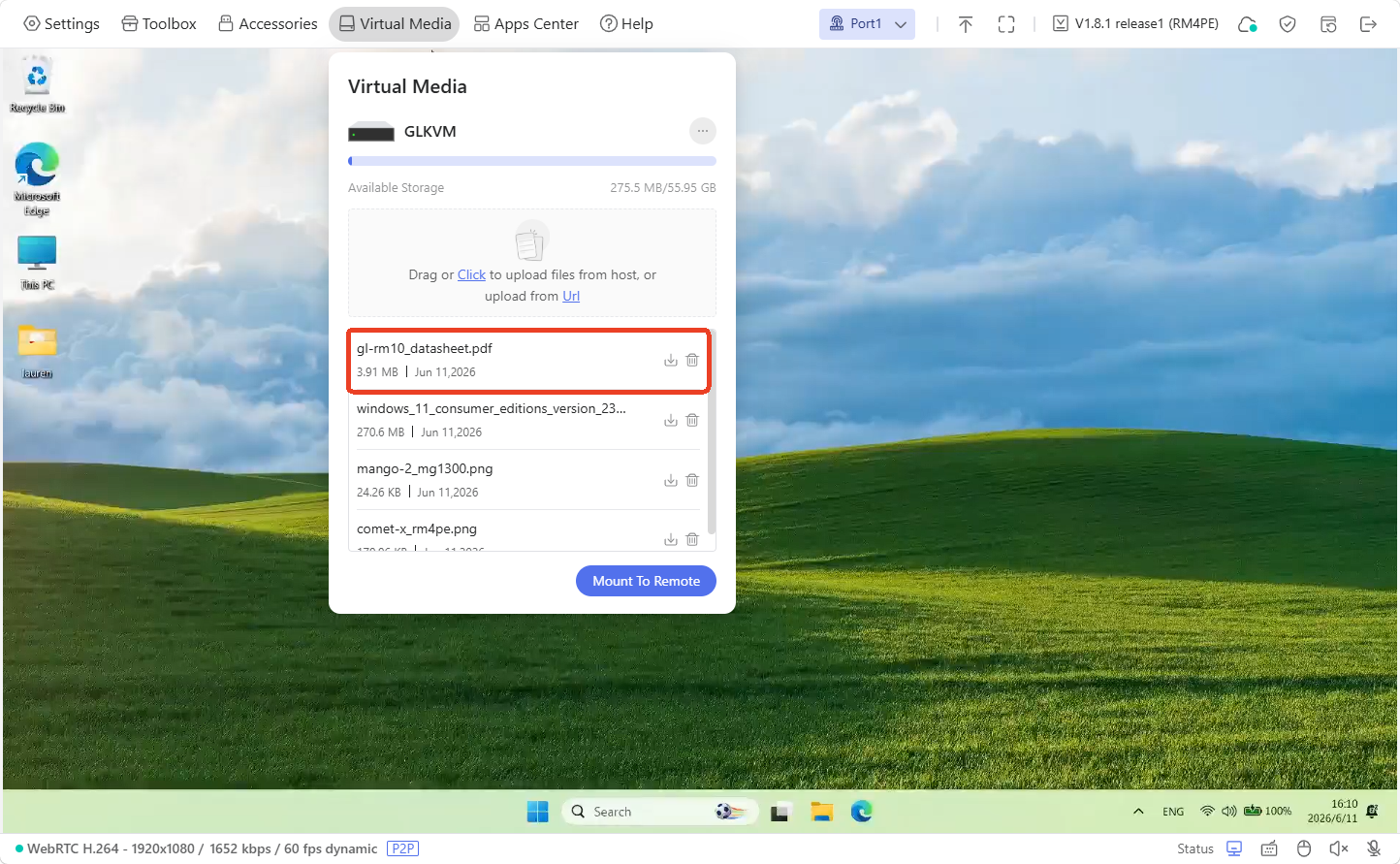
Task: Click the taskbar Search box
Action: 658,812
